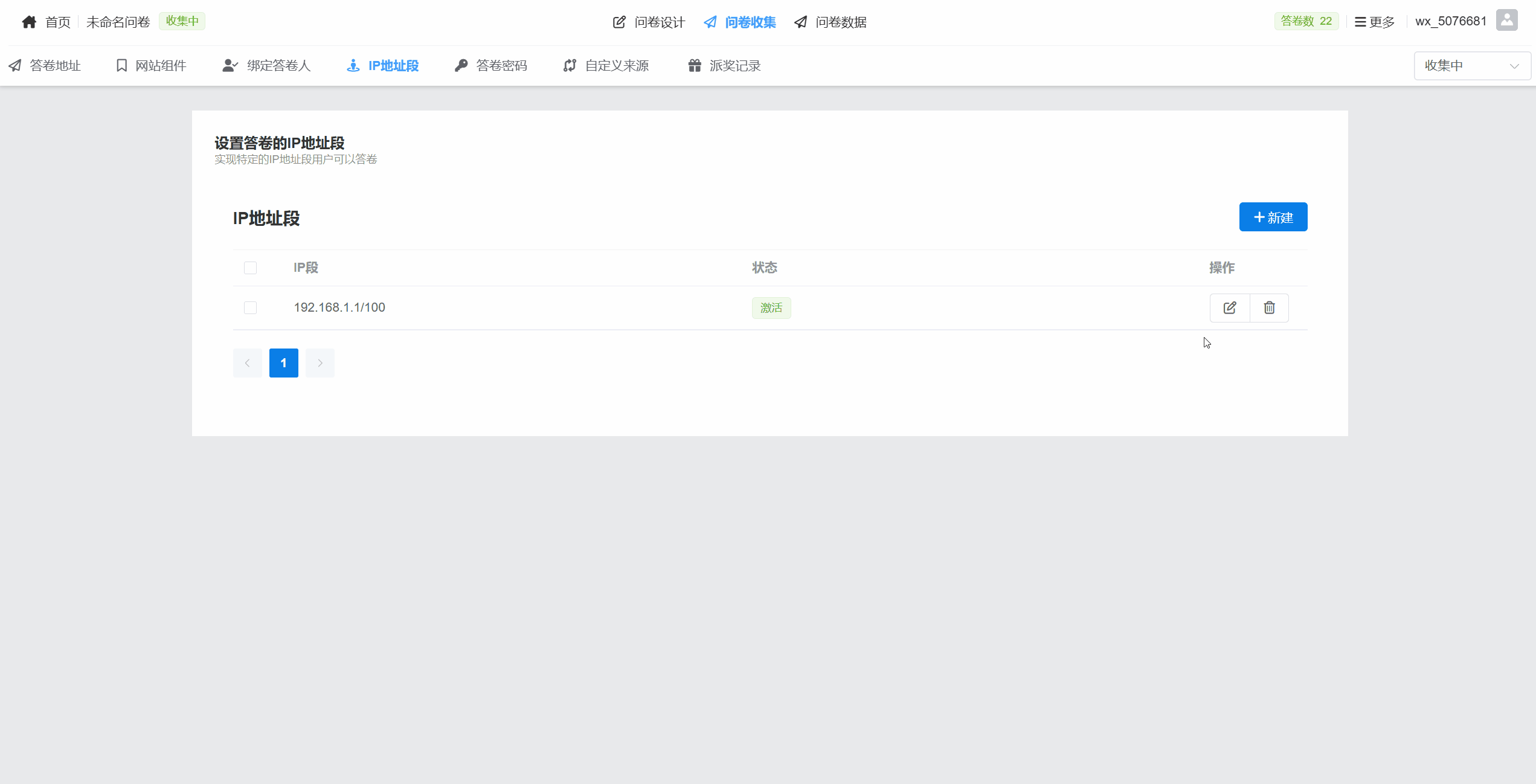This screenshot has height=784, width=1536.
Task: Click the 网站组件 bookmark icon
Action: pyautogui.click(x=121, y=65)
